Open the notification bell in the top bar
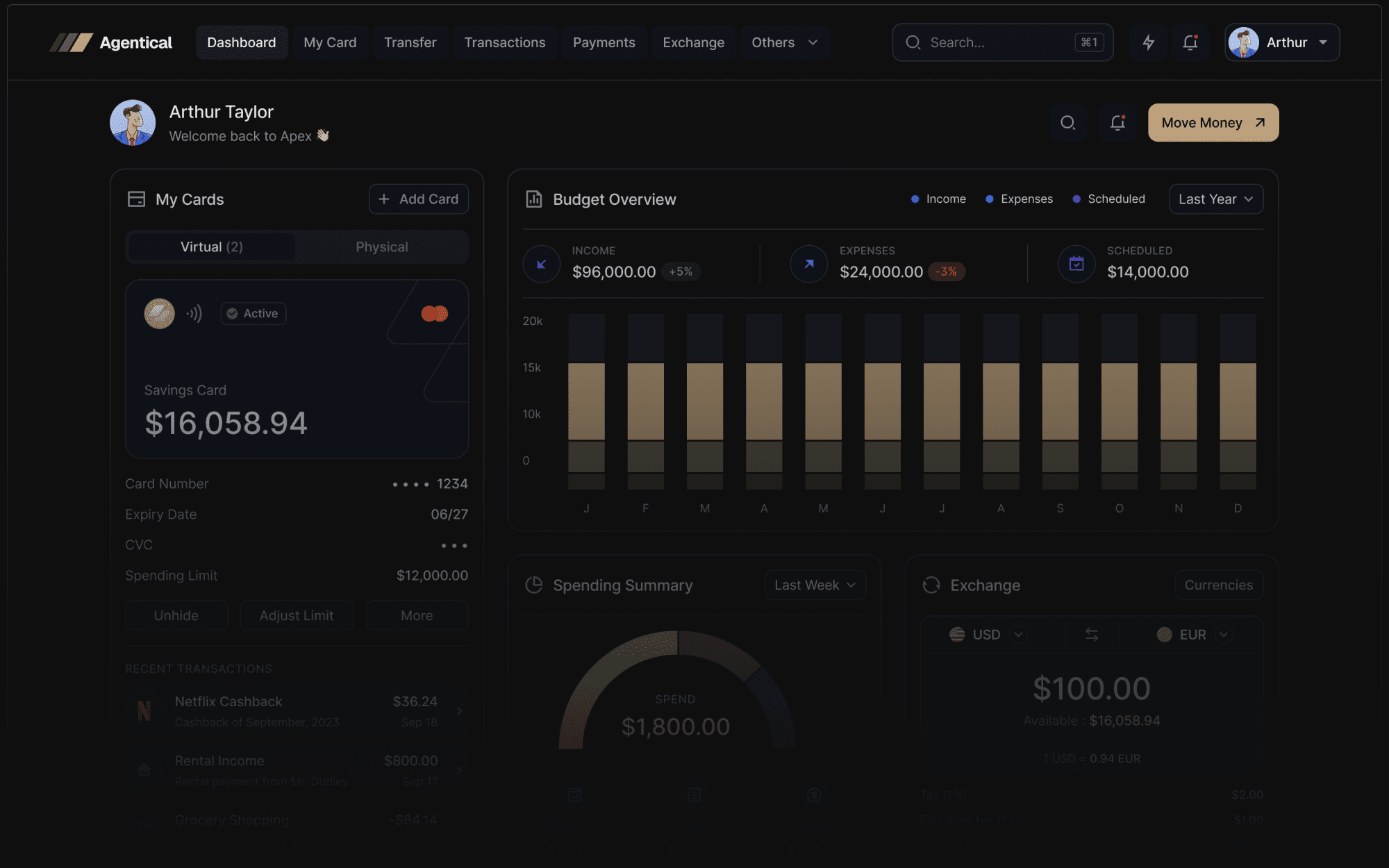1389x868 pixels. (x=1190, y=42)
